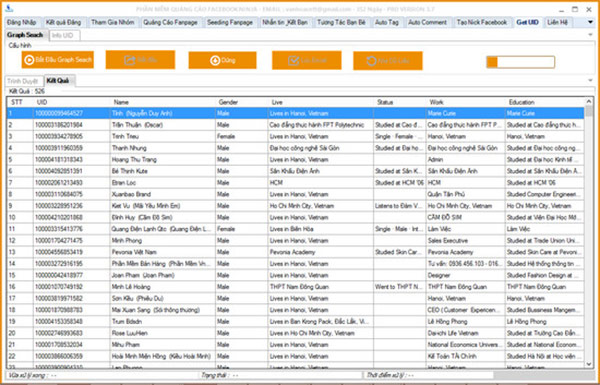Click the Designer work cell
Image resolution: width=600 pixels, height=385 pixels.
465,275
